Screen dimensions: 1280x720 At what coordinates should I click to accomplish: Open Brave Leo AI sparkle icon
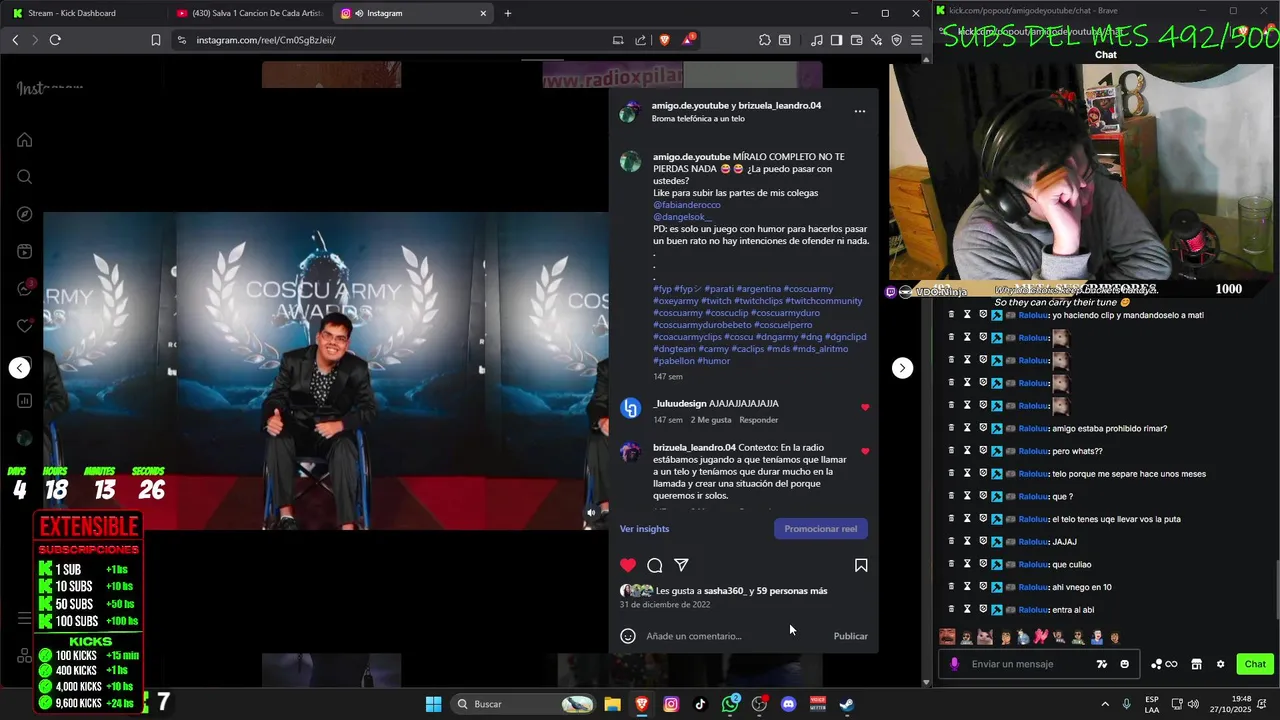tap(877, 40)
